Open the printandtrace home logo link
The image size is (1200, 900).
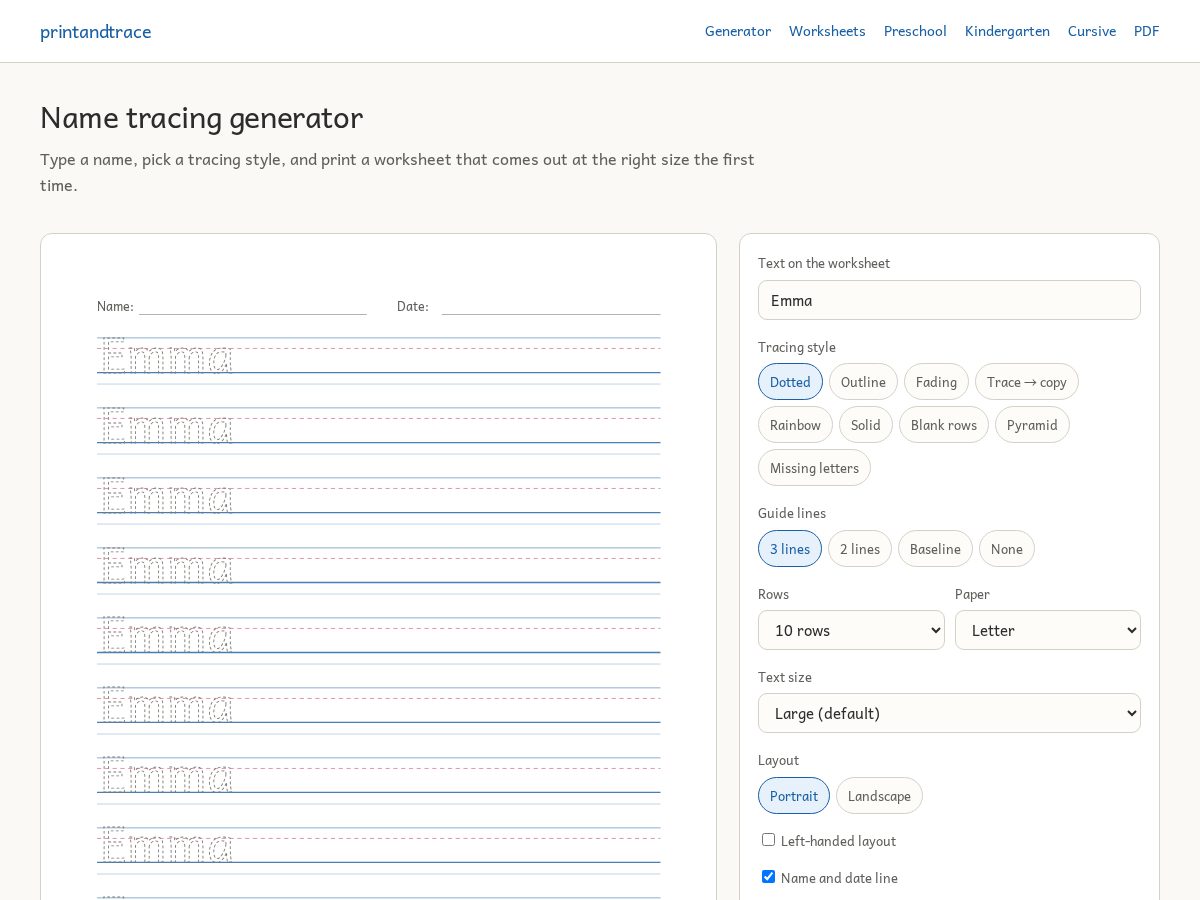pos(95,31)
